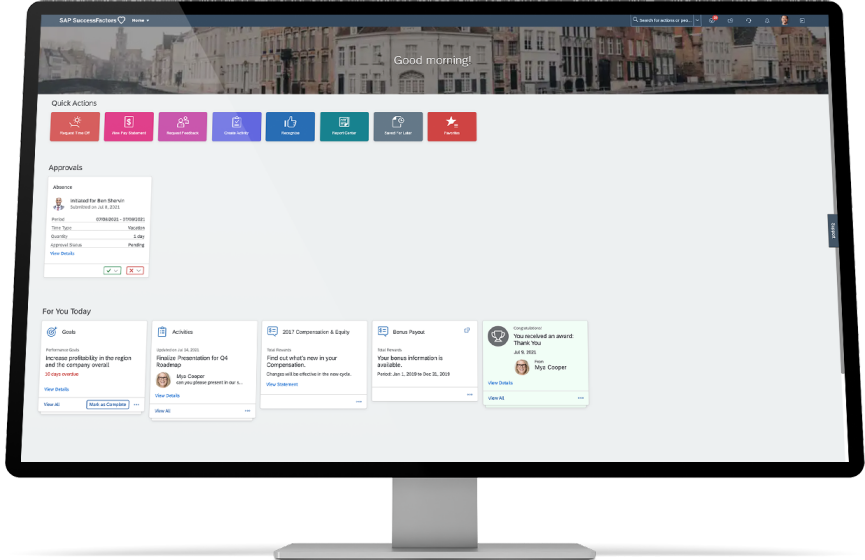Viewport: 865px width, 560px height.
Task: Open the Home navigation dropdown
Action: click(x=140, y=20)
